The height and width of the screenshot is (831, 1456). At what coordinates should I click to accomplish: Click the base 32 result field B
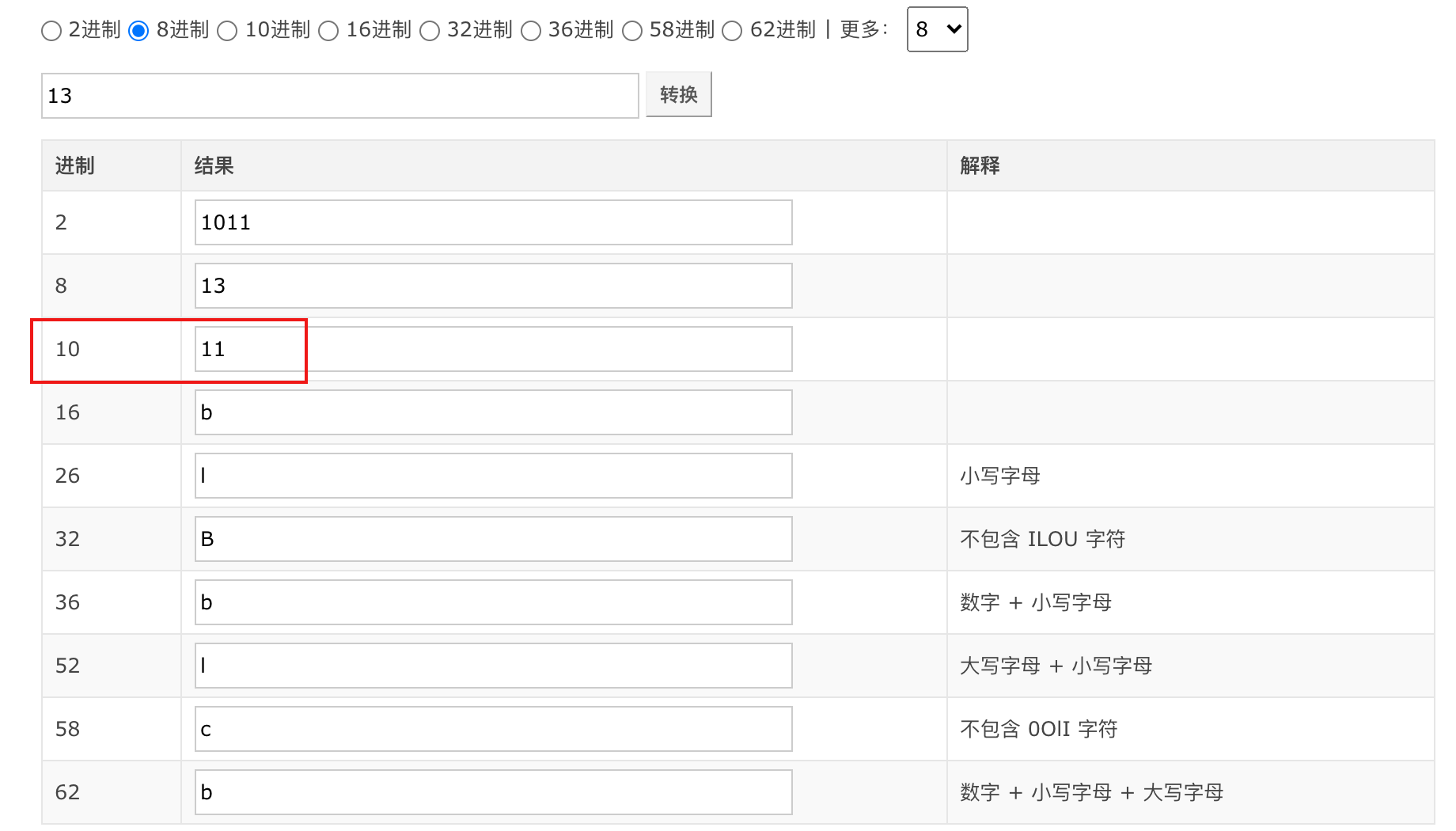click(x=494, y=539)
